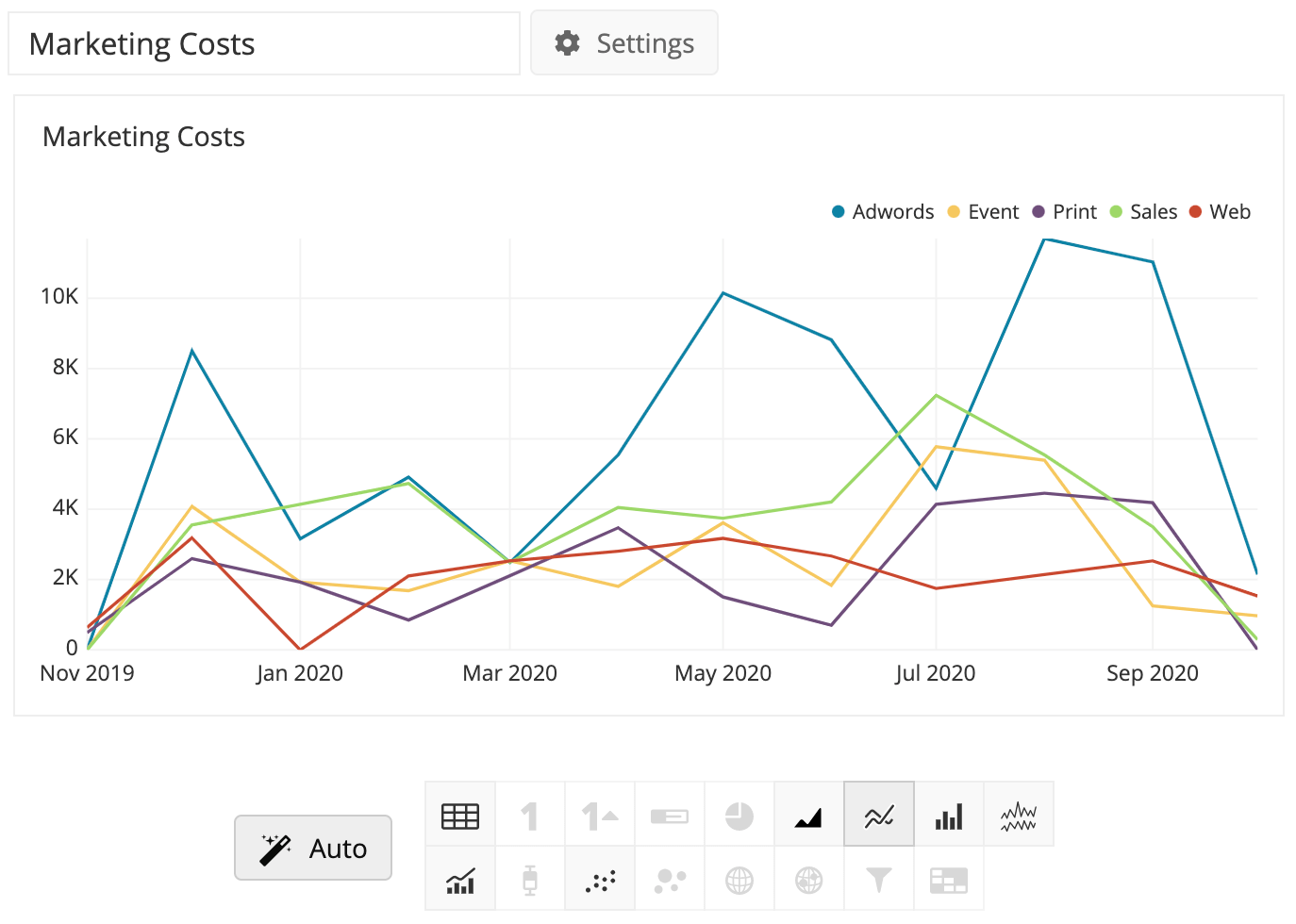
Task: Select the table view icon
Action: tap(460, 813)
